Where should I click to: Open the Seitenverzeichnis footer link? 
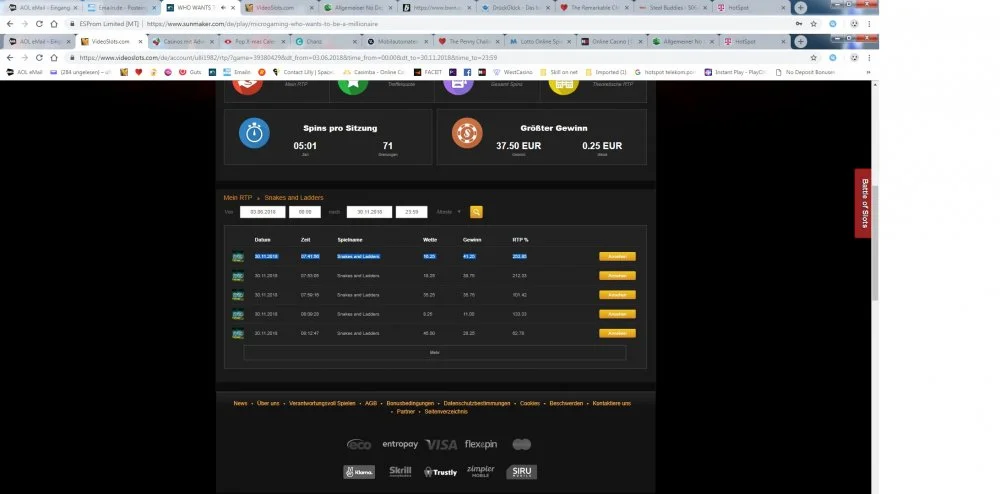tap(446, 412)
